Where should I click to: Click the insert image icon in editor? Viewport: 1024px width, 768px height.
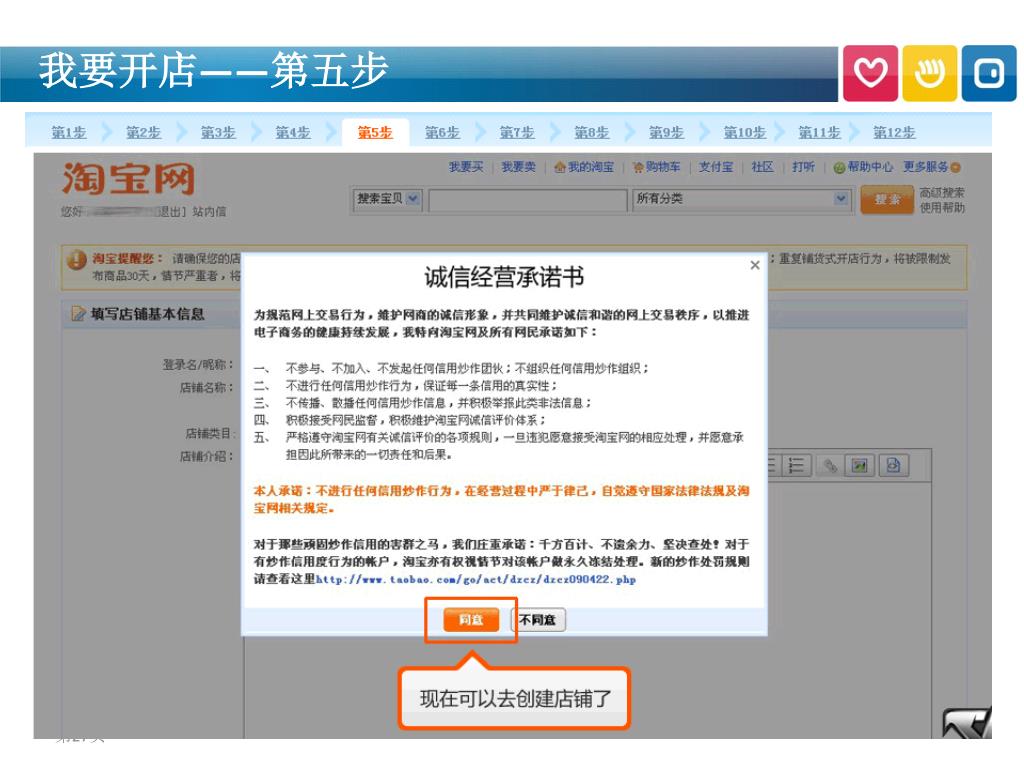pyautogui.click(x=859, y=466)
